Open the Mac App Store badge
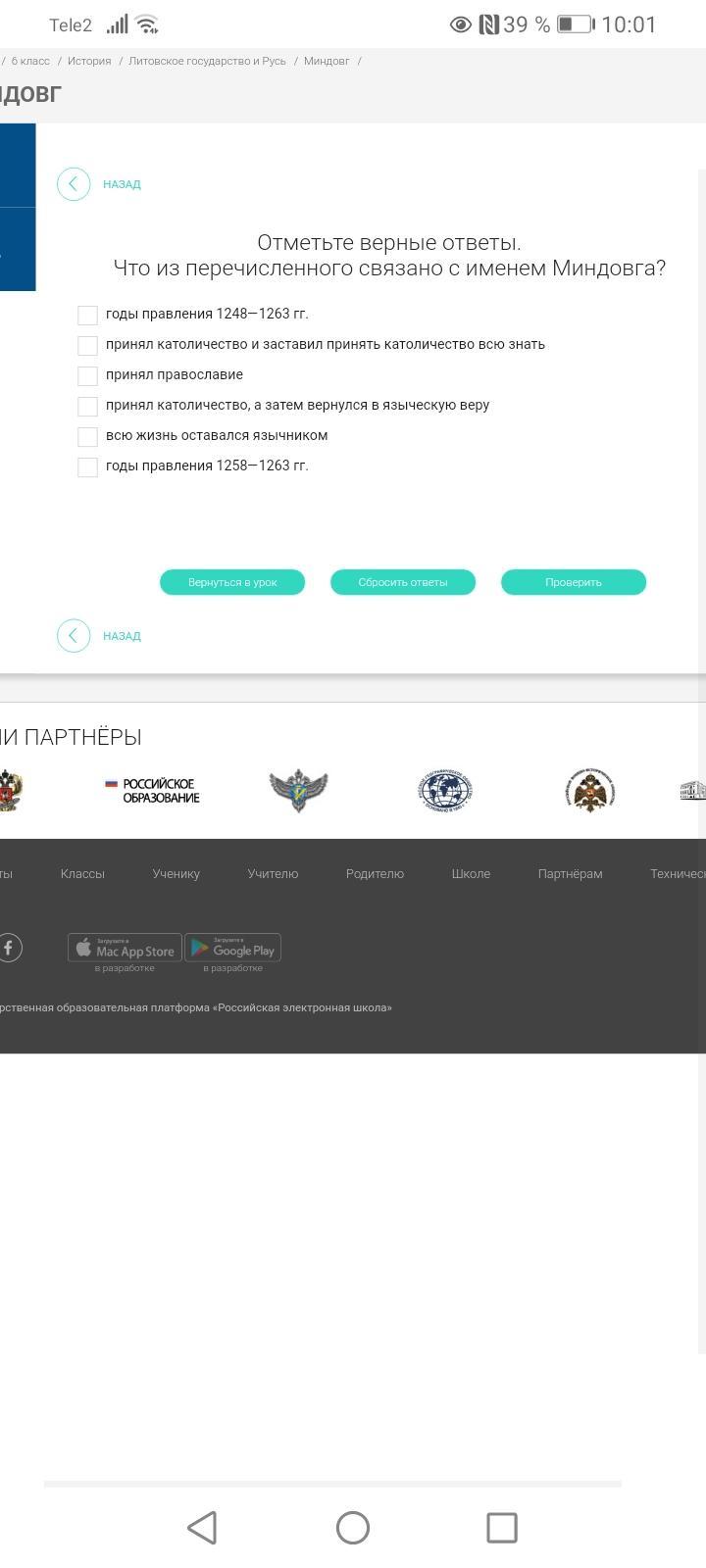 [x=125, y=948]
